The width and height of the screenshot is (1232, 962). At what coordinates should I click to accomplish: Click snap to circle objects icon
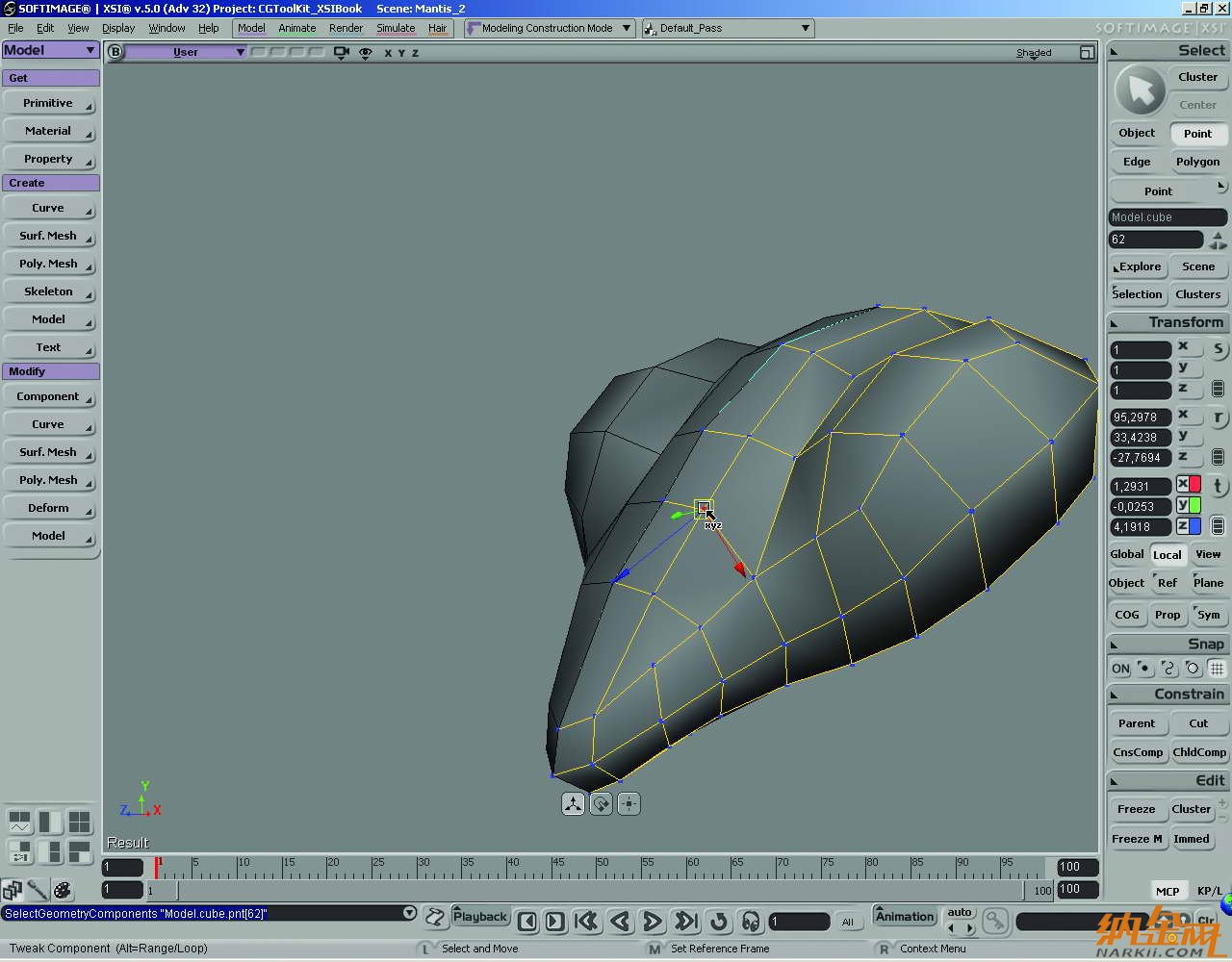(1193, 668)
